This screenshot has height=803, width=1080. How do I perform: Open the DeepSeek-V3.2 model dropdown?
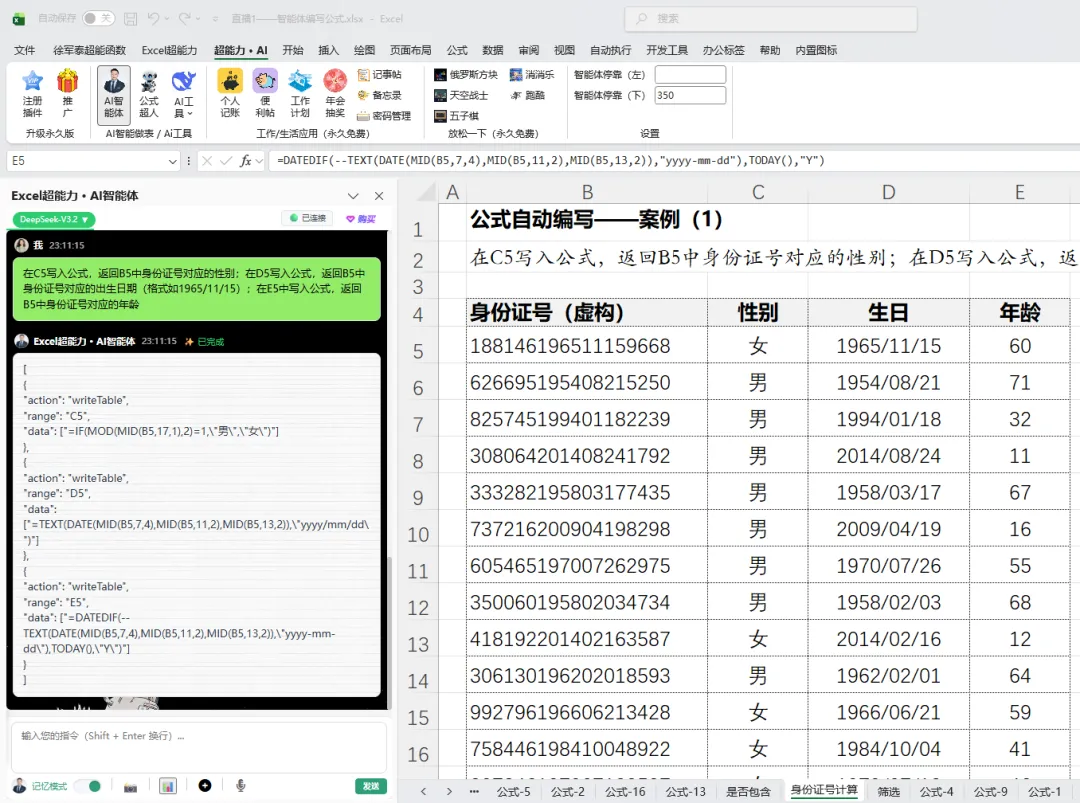pos(54,220)
